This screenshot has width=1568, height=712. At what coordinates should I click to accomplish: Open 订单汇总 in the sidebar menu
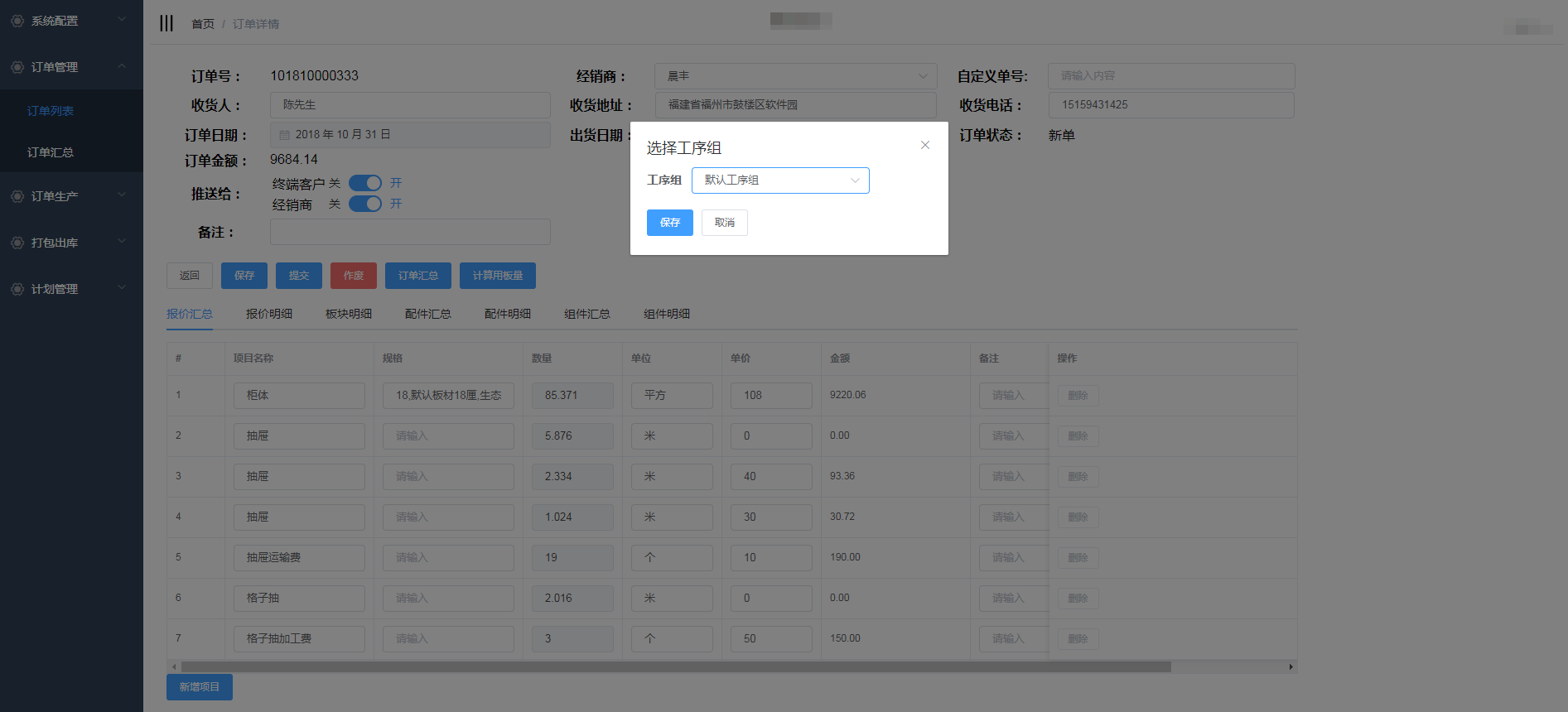click(x=51, y=152)
